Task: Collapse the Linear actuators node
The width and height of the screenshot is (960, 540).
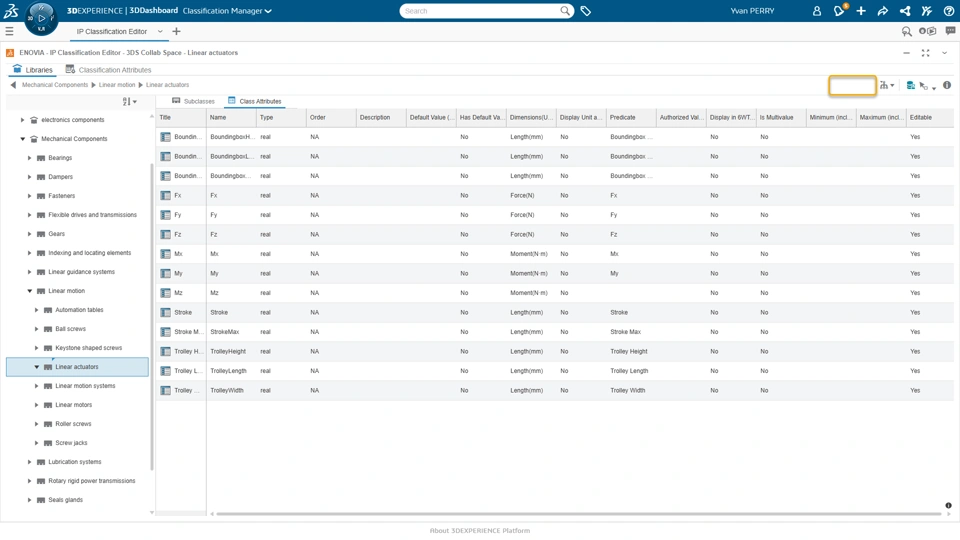Action: coord(36,367)
